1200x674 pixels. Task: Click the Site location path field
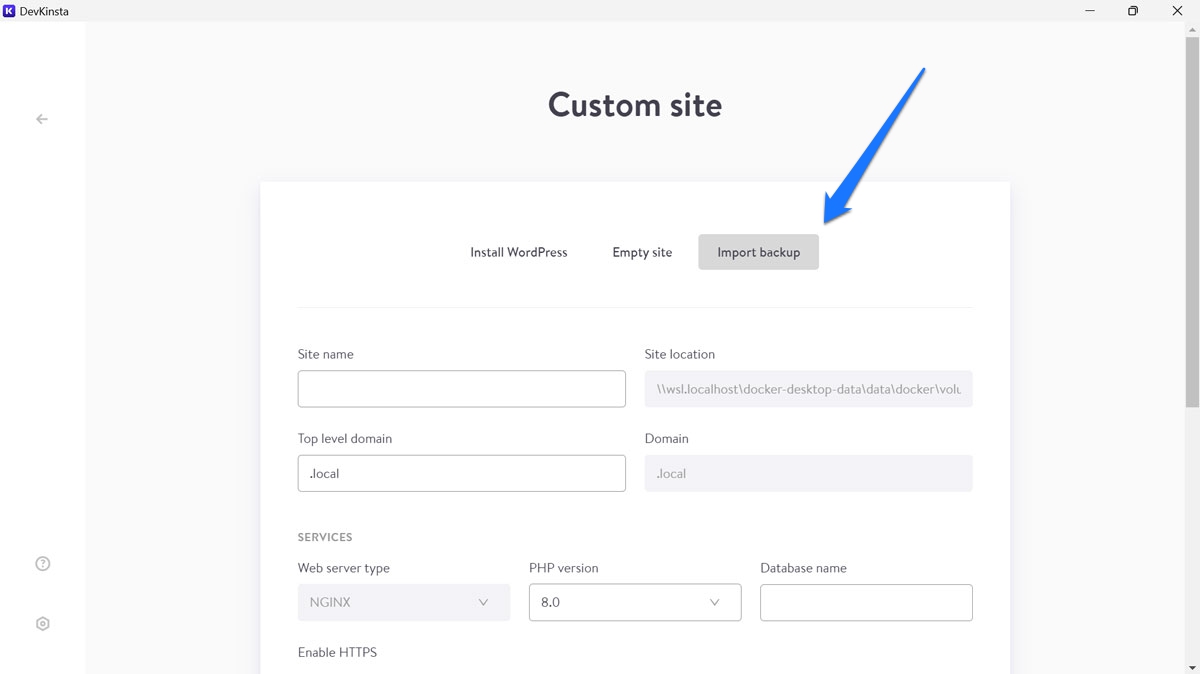808,389
